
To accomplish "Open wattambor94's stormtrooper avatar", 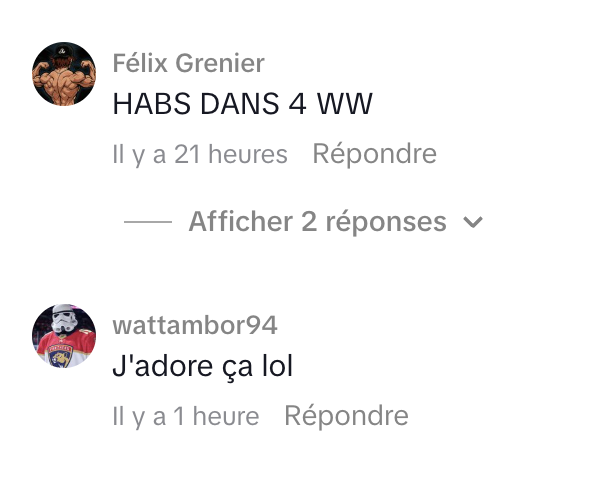I will (64, 336).
